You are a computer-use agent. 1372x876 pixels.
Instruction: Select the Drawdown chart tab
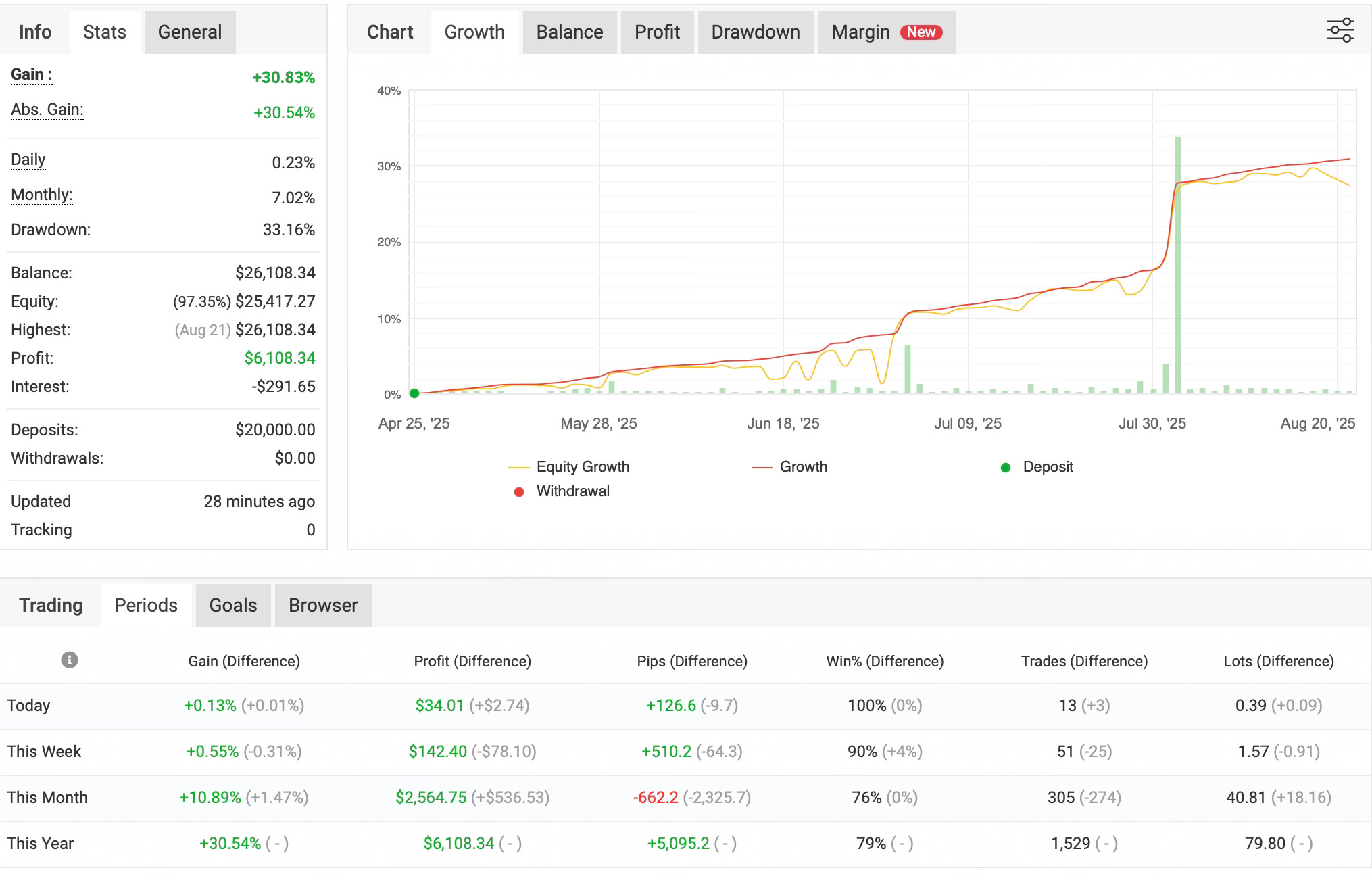pyautogui.click(x=755, y=32)
